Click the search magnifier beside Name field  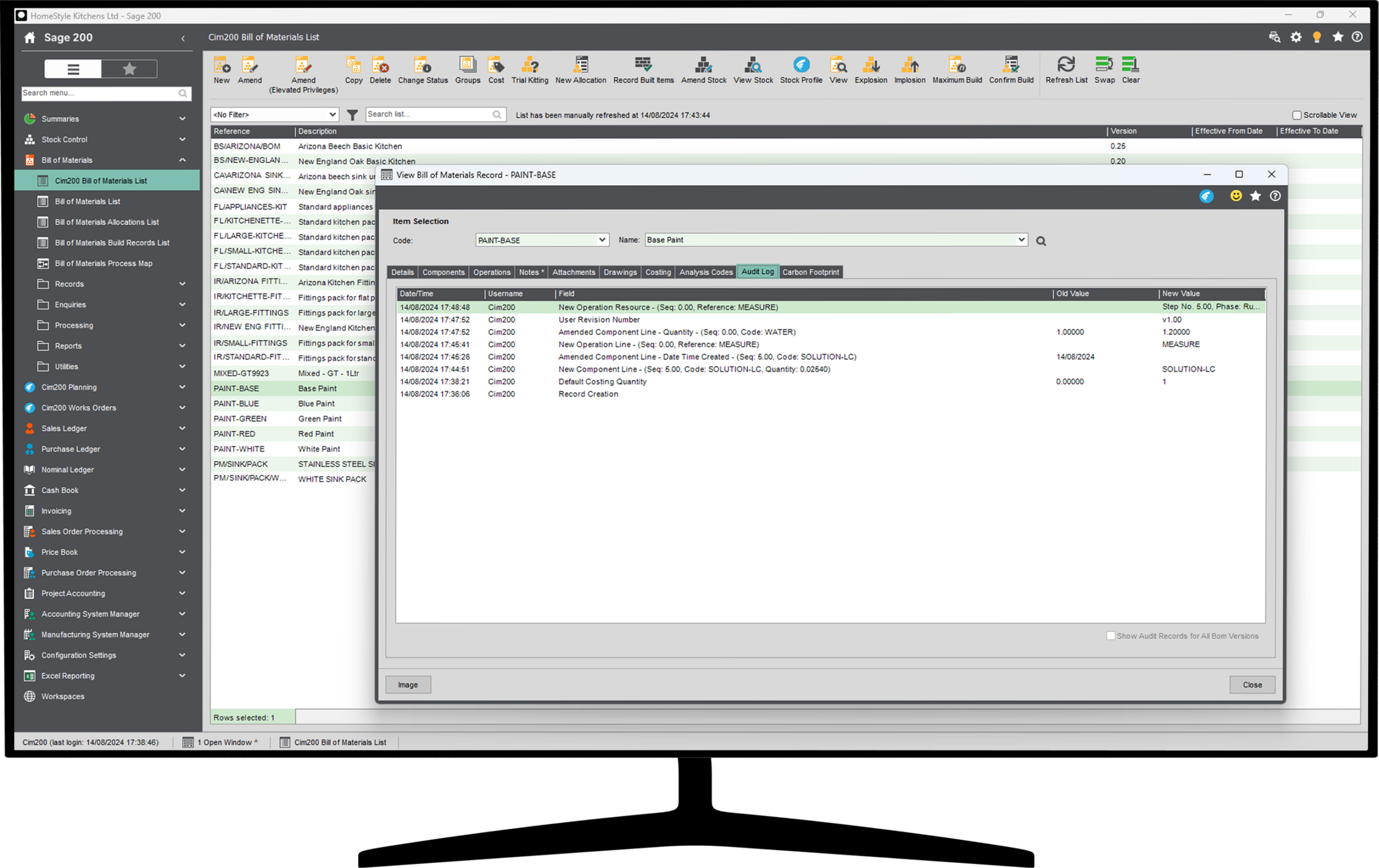click(x=1041, y=241)
